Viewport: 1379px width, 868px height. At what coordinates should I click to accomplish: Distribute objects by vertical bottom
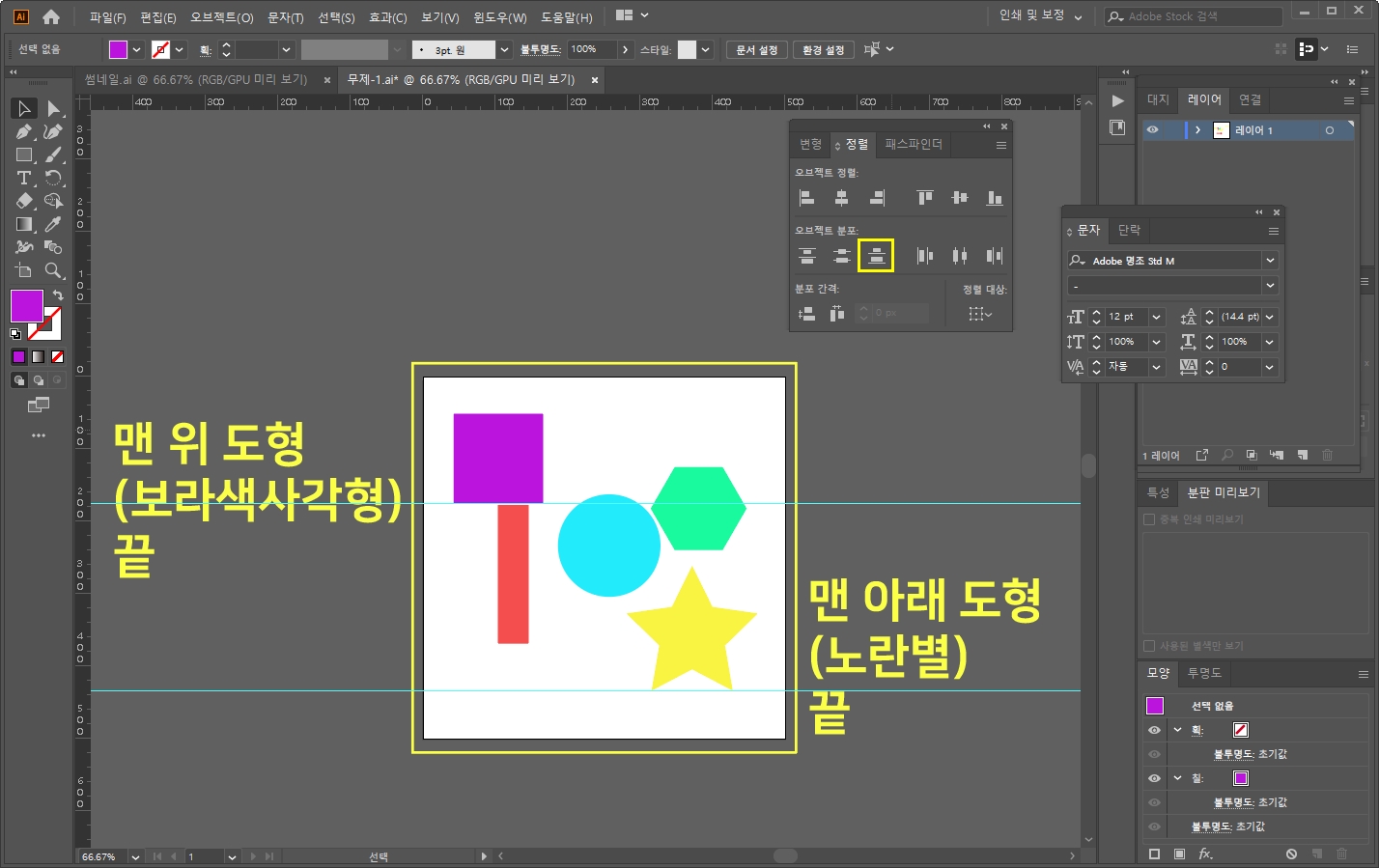point(876,256)
